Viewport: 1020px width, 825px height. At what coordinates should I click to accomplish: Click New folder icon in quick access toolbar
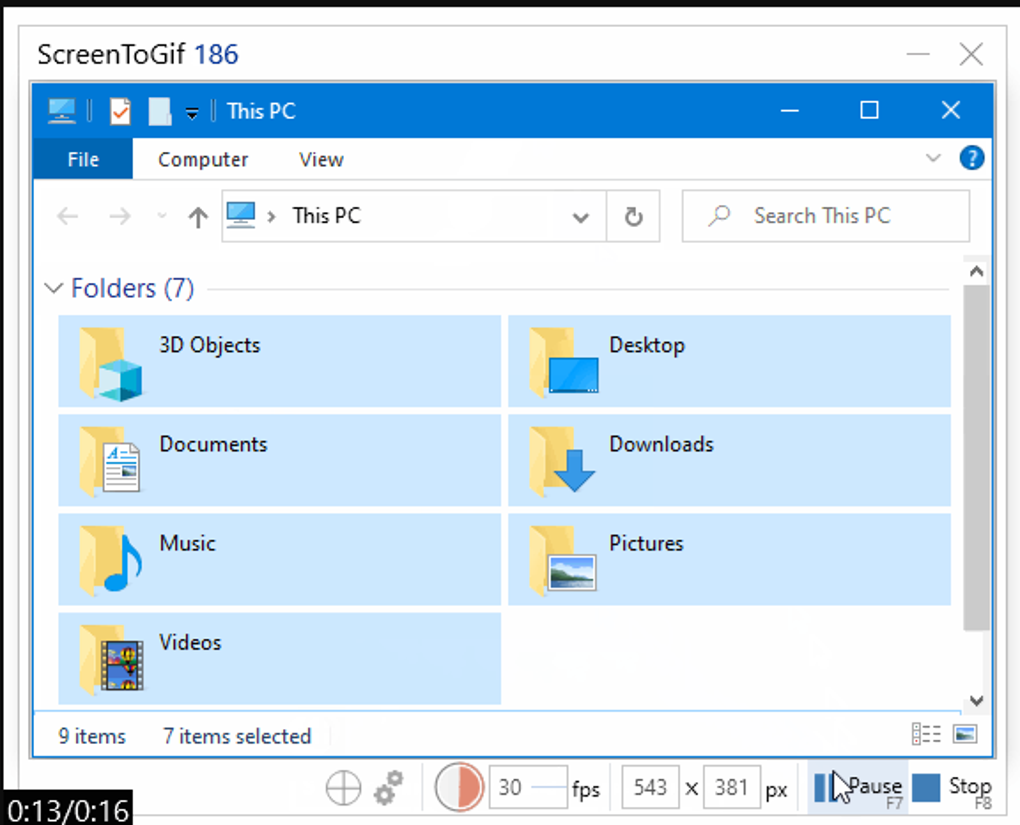159,111
